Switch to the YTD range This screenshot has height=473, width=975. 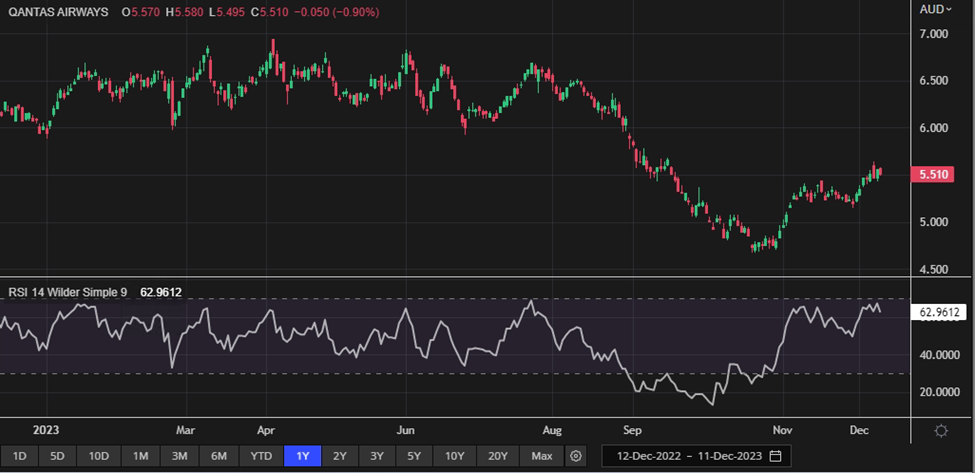tap(261, 456)
